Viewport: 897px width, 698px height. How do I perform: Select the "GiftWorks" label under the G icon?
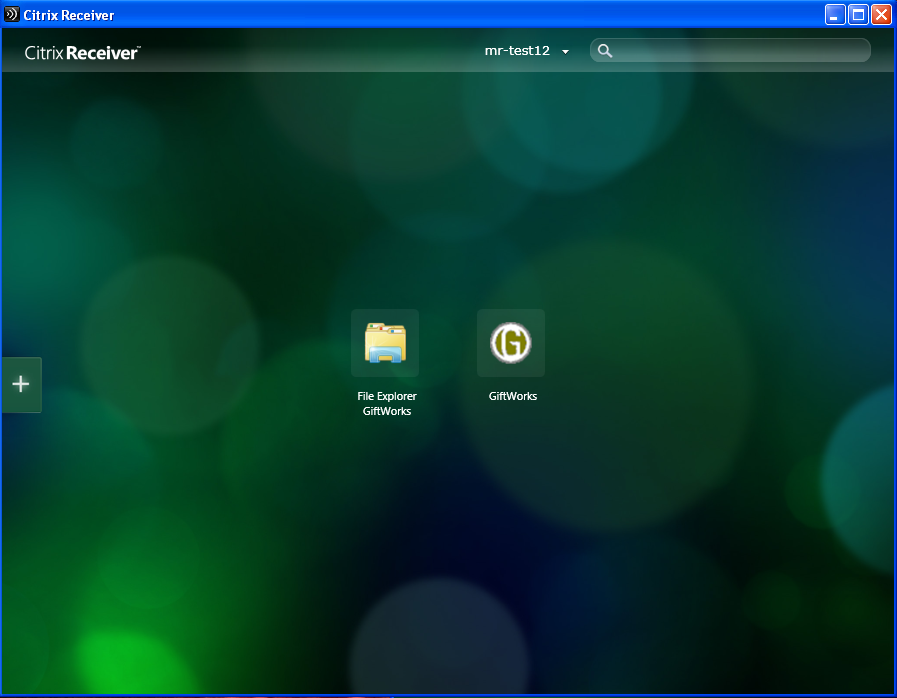click(512, 396)
